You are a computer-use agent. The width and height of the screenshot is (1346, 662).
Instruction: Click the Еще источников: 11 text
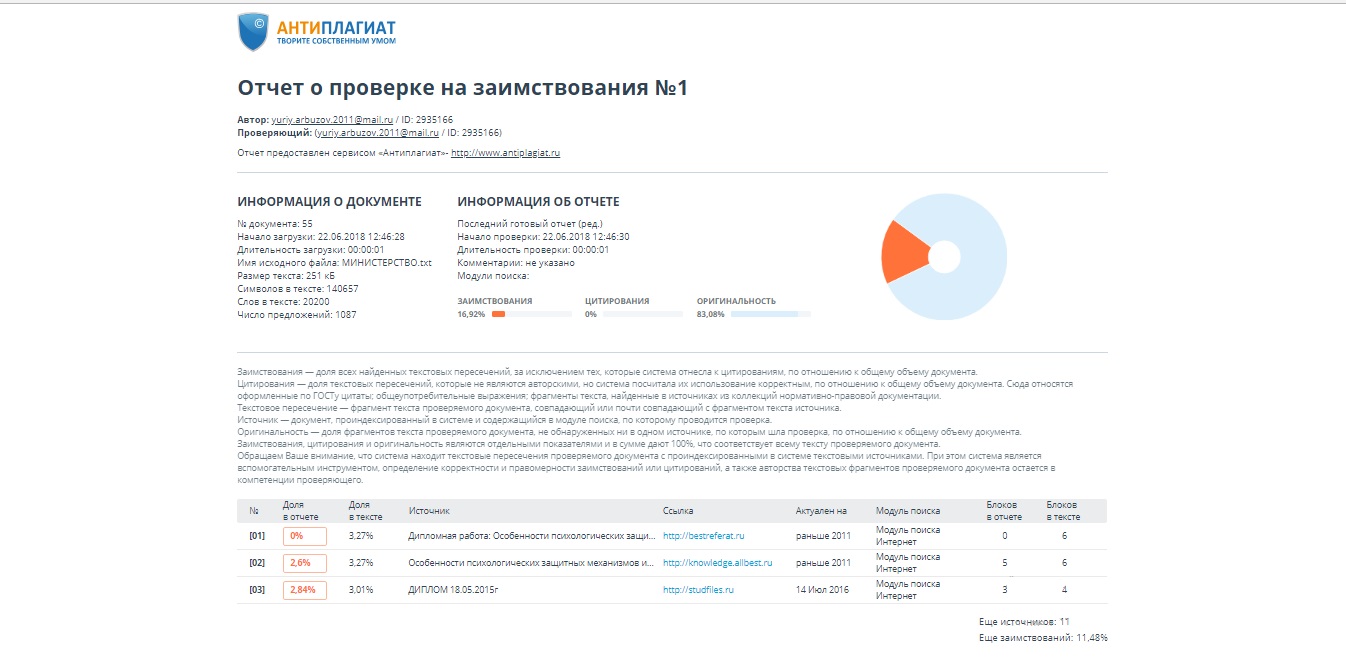[1024, 622]
